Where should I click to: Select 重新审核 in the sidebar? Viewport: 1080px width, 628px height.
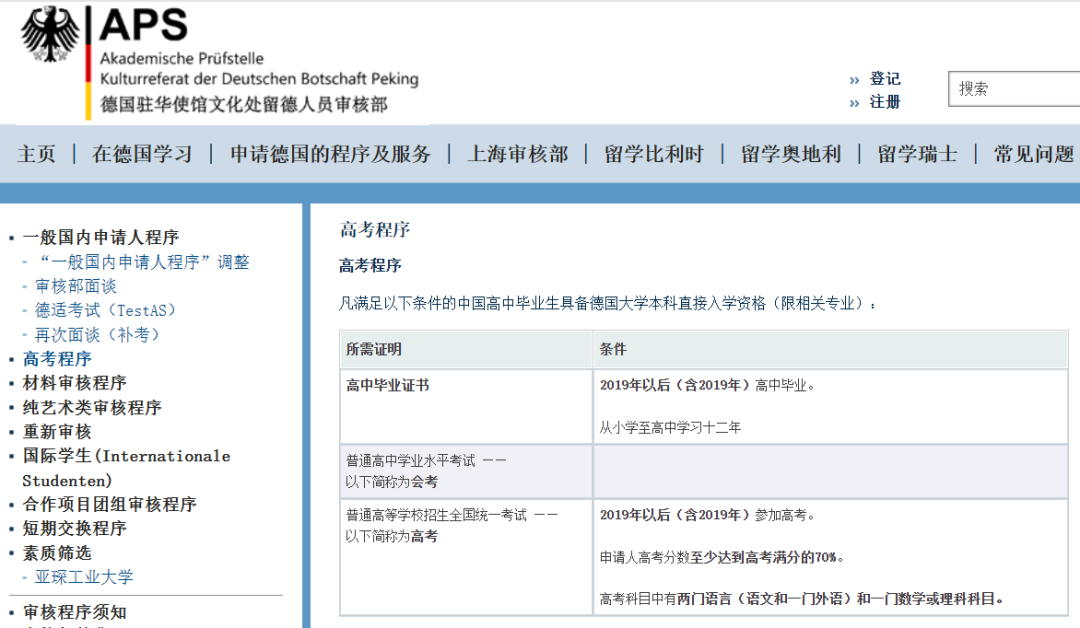(57, 432)
